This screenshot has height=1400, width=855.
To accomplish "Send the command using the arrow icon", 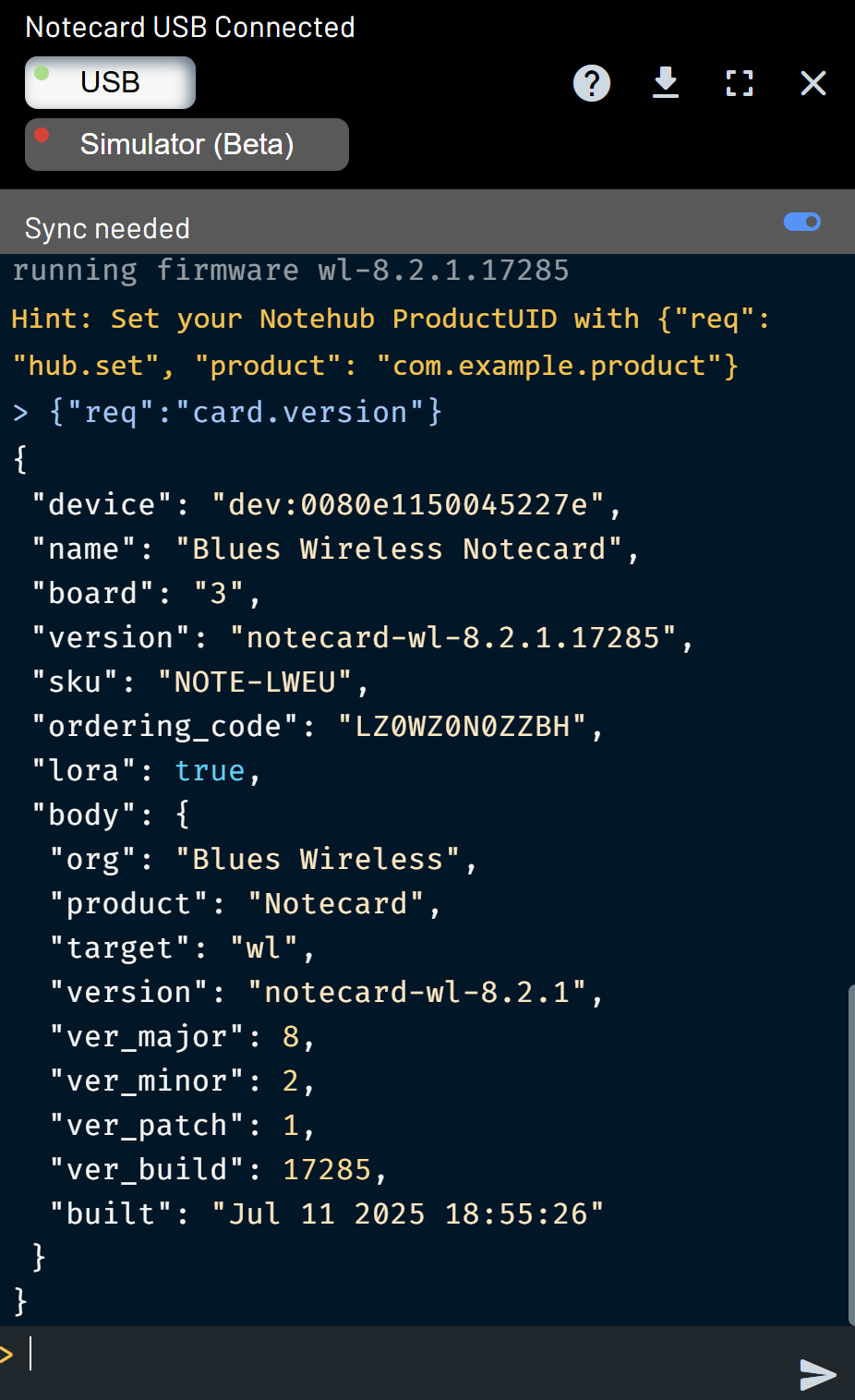I will (817, 1374).
